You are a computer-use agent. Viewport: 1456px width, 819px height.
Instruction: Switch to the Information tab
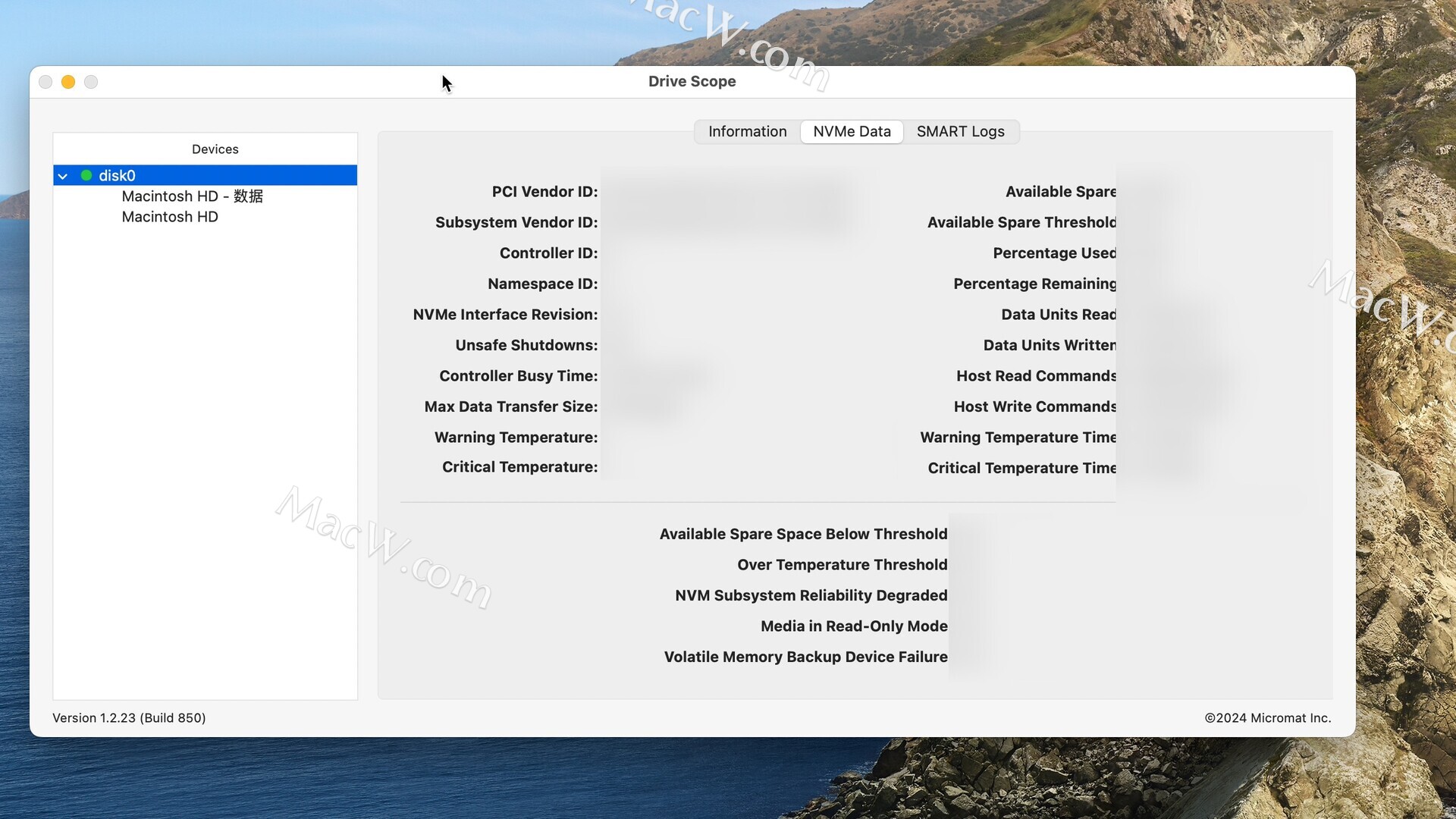pos(747,132)
